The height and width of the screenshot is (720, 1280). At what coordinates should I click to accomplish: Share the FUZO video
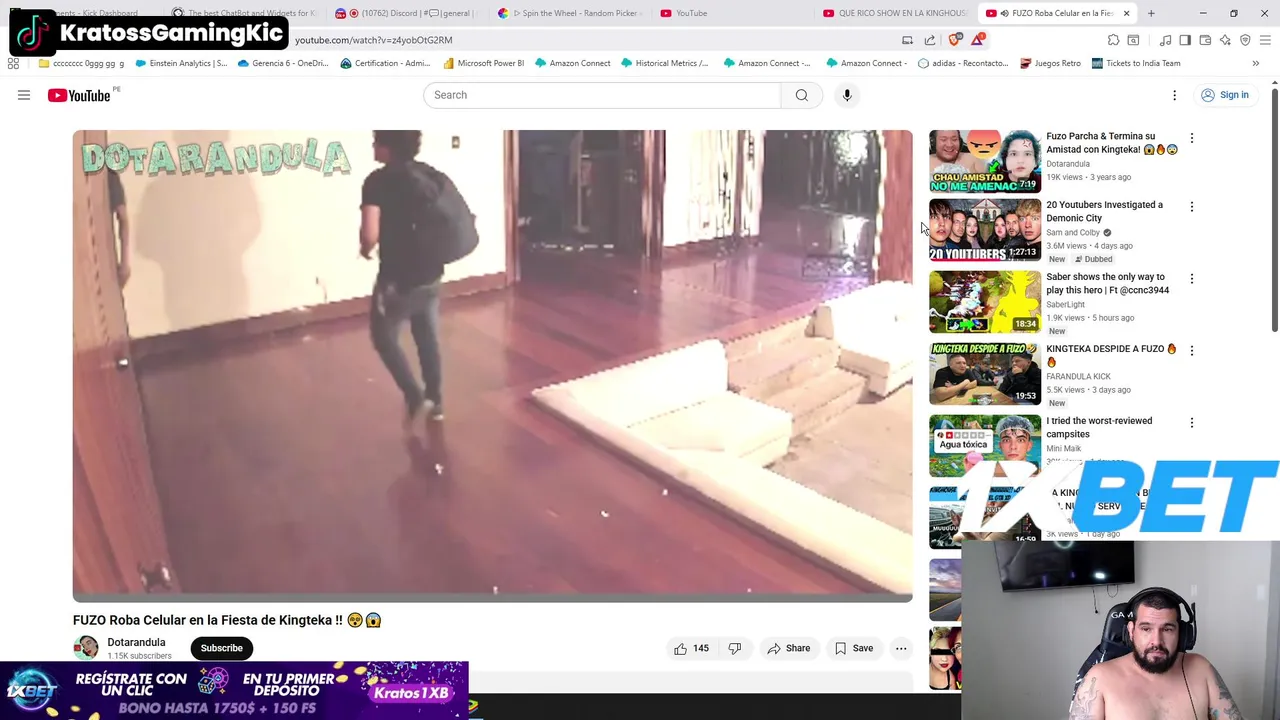point(788,648)
